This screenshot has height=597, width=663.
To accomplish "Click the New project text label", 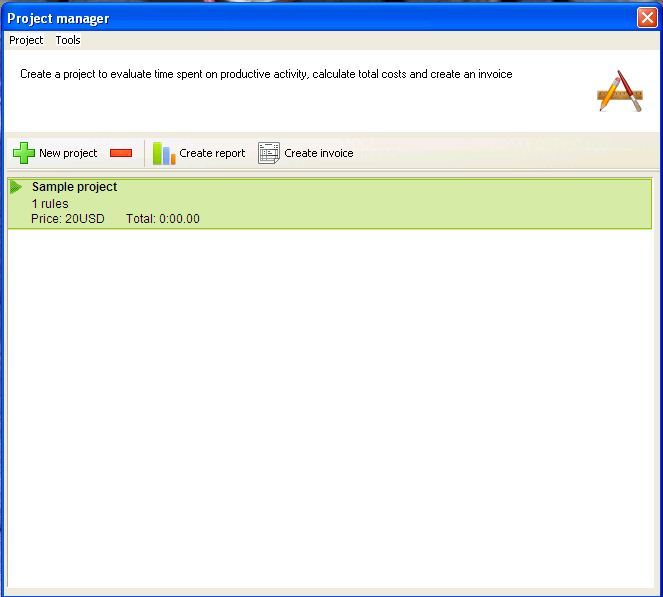I will pyautogui.click(x=68, y=153).
